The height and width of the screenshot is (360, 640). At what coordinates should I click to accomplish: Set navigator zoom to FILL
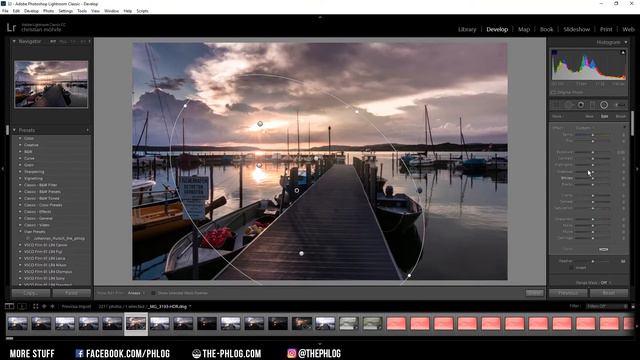(x=63, y=42)
